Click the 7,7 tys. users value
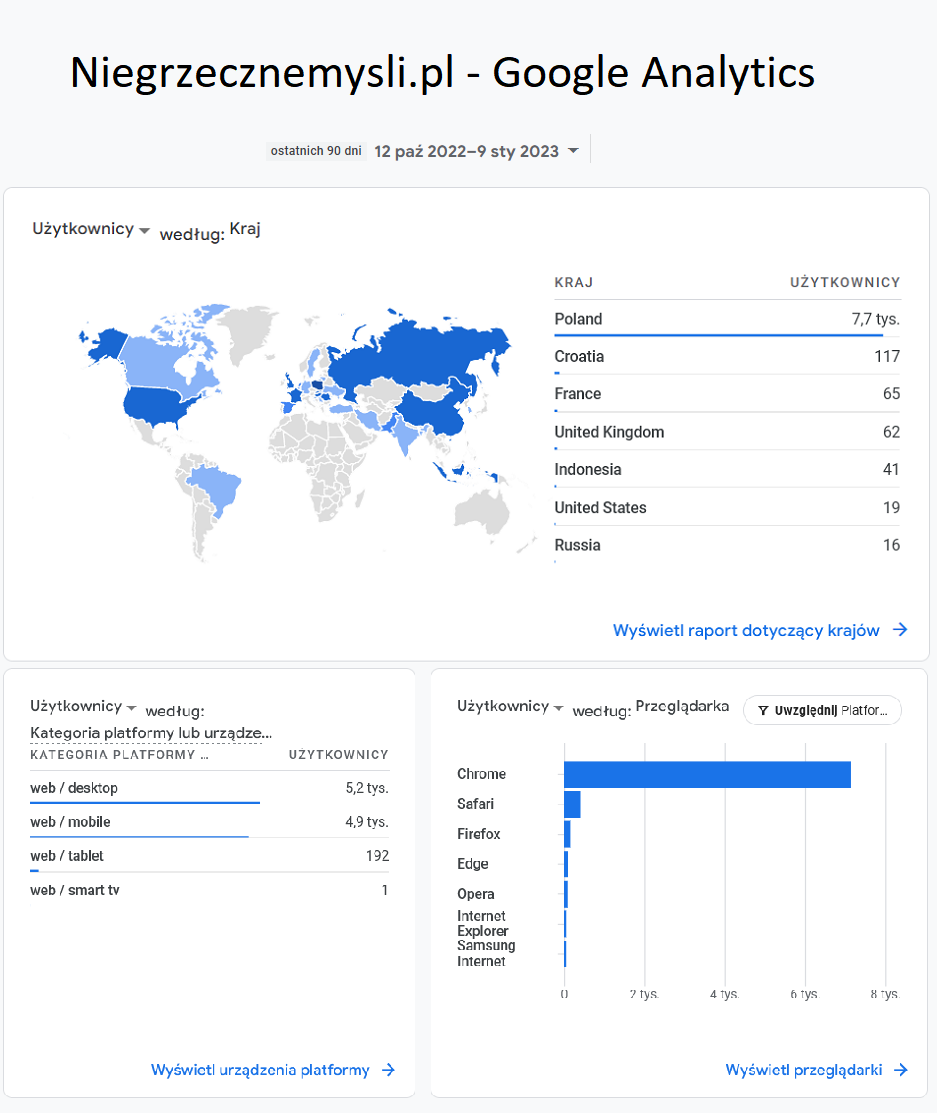This screenshot has height=1113, width=937. [875, 319]
